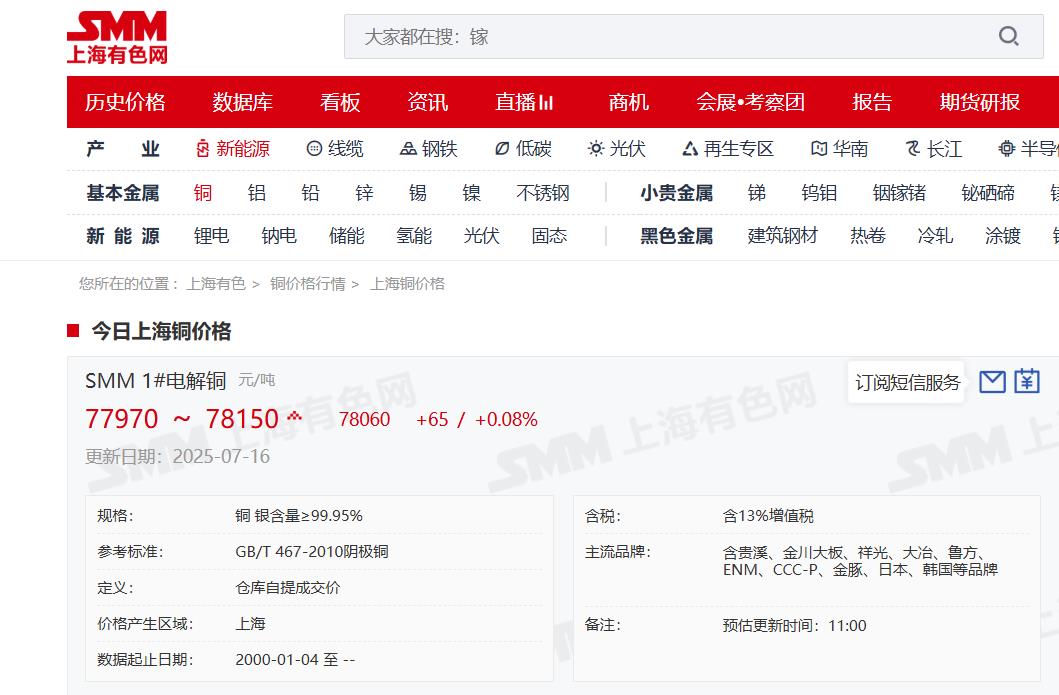The image size is (1059, 695).
Task: Go to 铋硒碲 category
Action: (988, 193)
